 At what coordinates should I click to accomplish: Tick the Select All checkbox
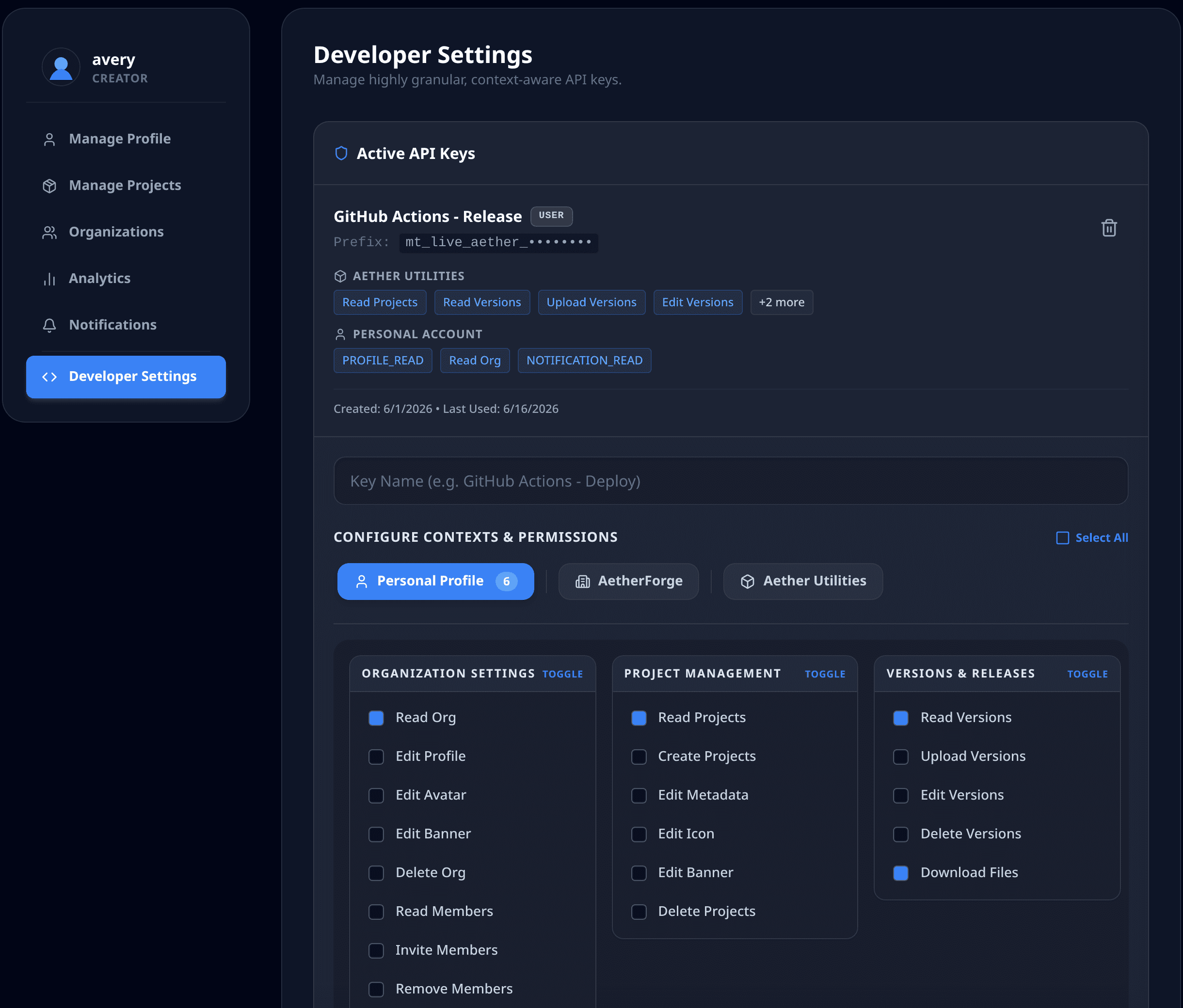click(x=1063, y=537)
